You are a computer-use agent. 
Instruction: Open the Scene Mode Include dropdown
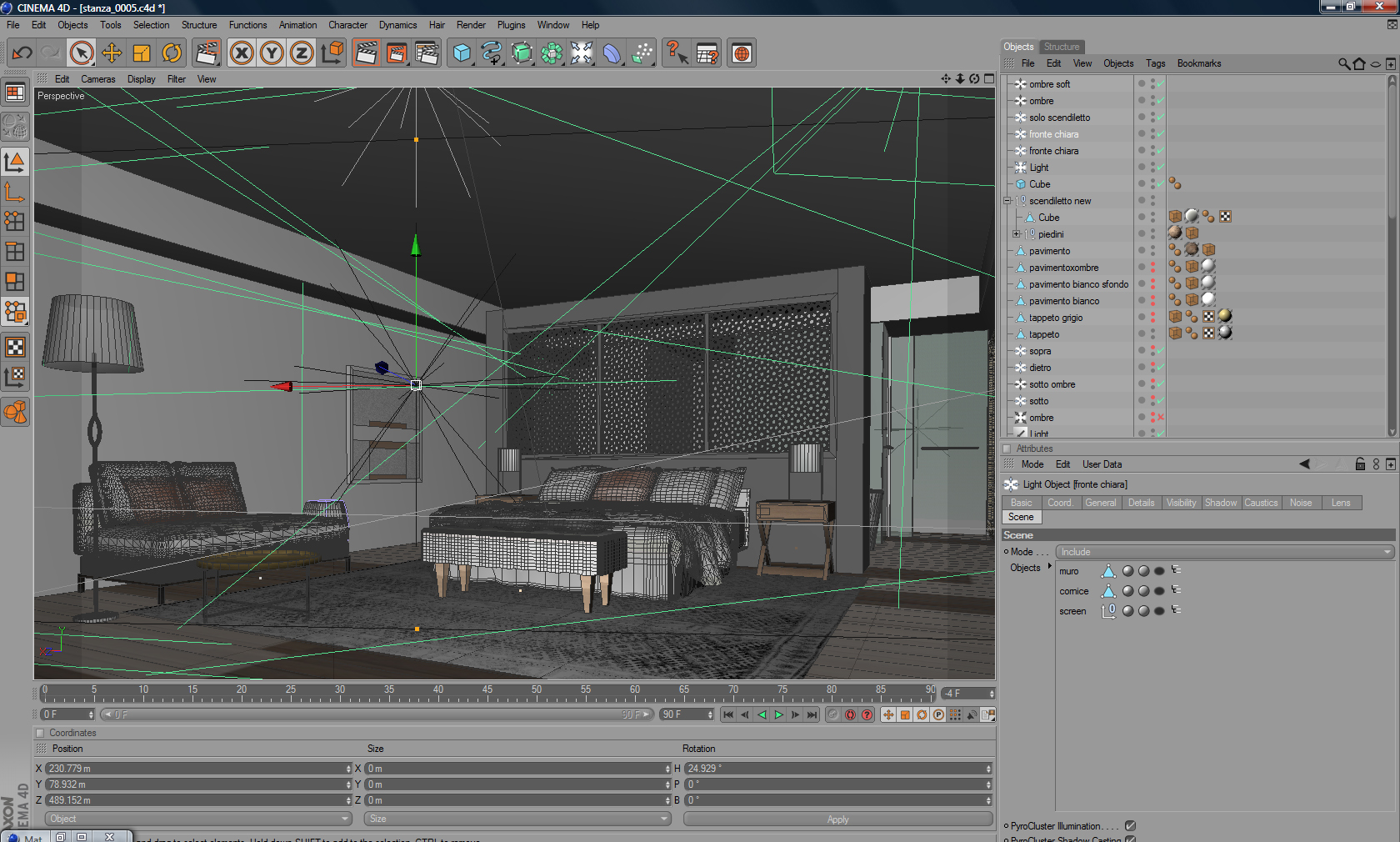pos(1224,552)
